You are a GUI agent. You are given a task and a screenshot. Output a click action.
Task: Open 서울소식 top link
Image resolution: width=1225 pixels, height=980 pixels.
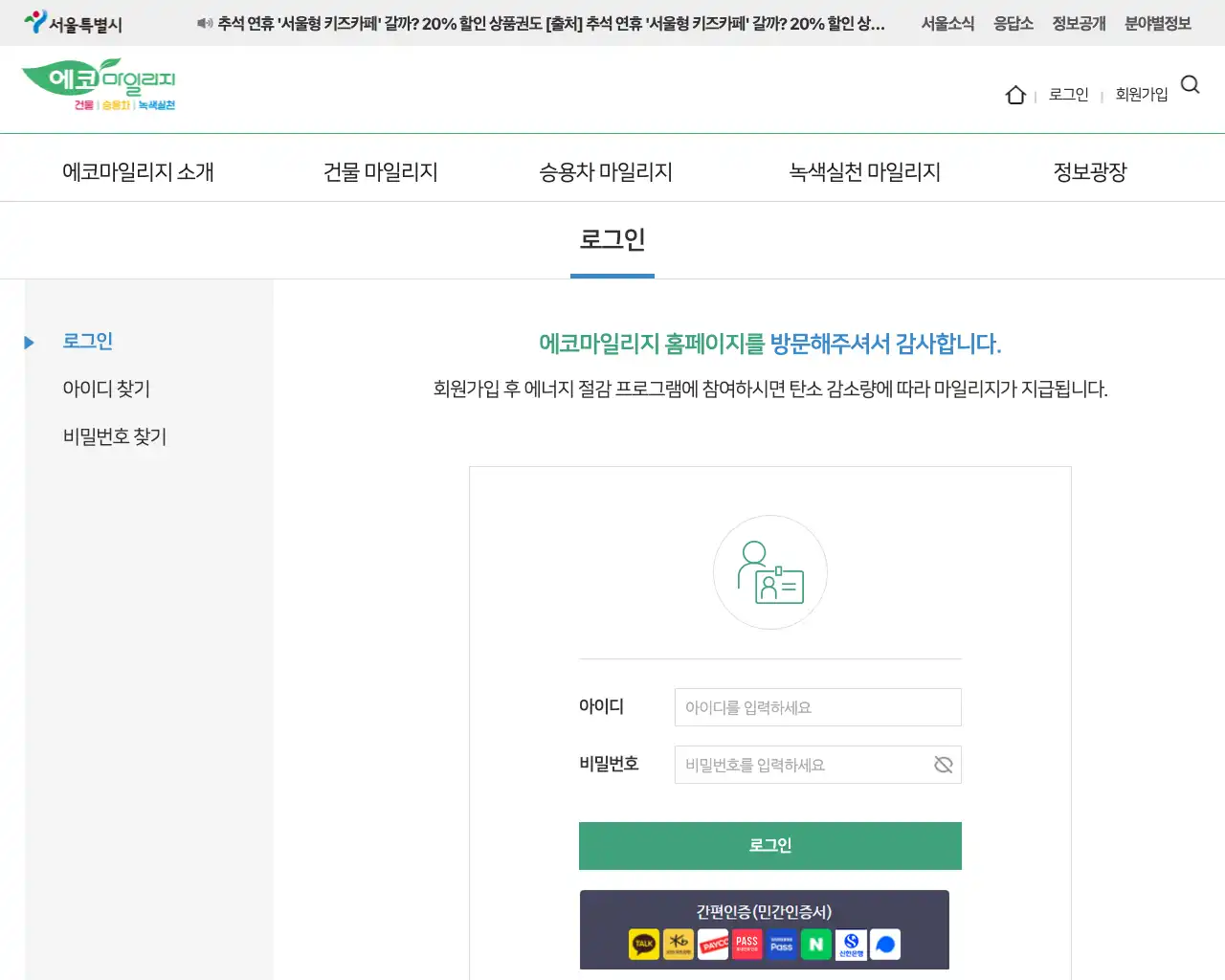click(x=947, y=23)
